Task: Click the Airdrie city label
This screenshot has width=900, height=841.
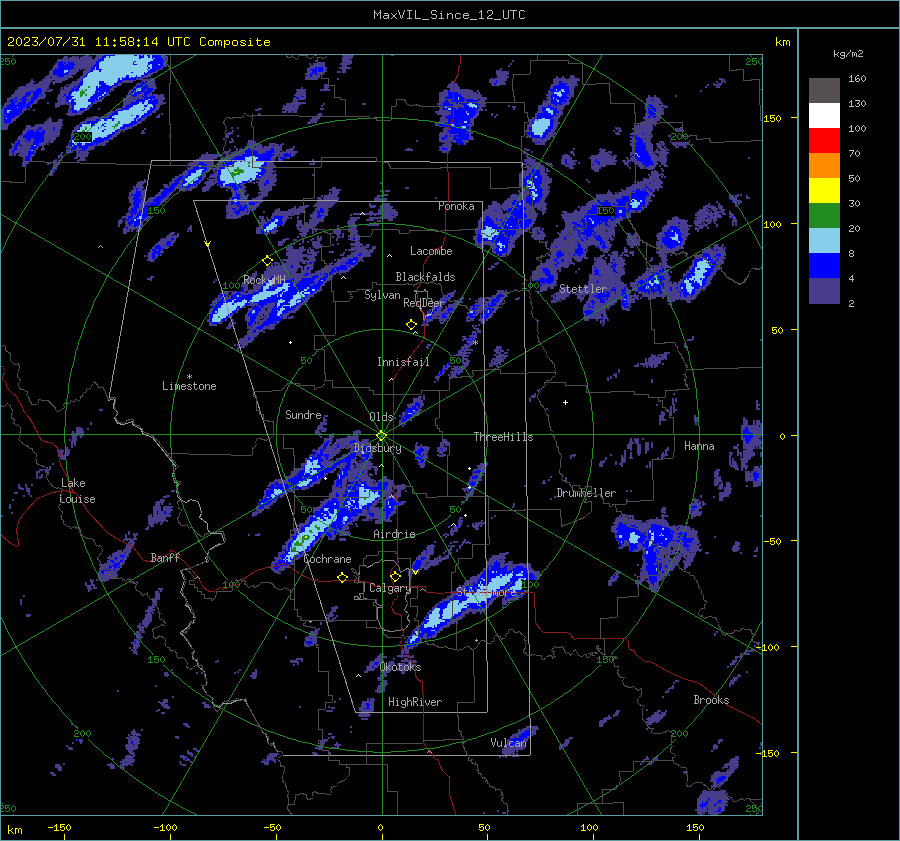Action: pyautogui.click(x=394, y=534)
